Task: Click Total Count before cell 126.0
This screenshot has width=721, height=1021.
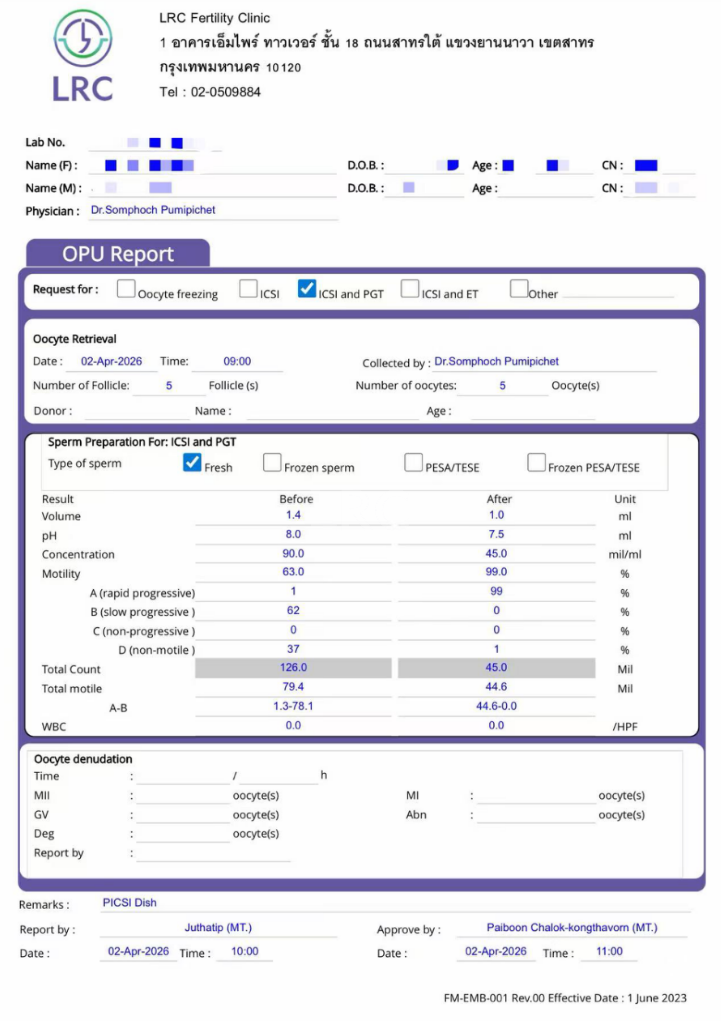Action: pos(293,668)
